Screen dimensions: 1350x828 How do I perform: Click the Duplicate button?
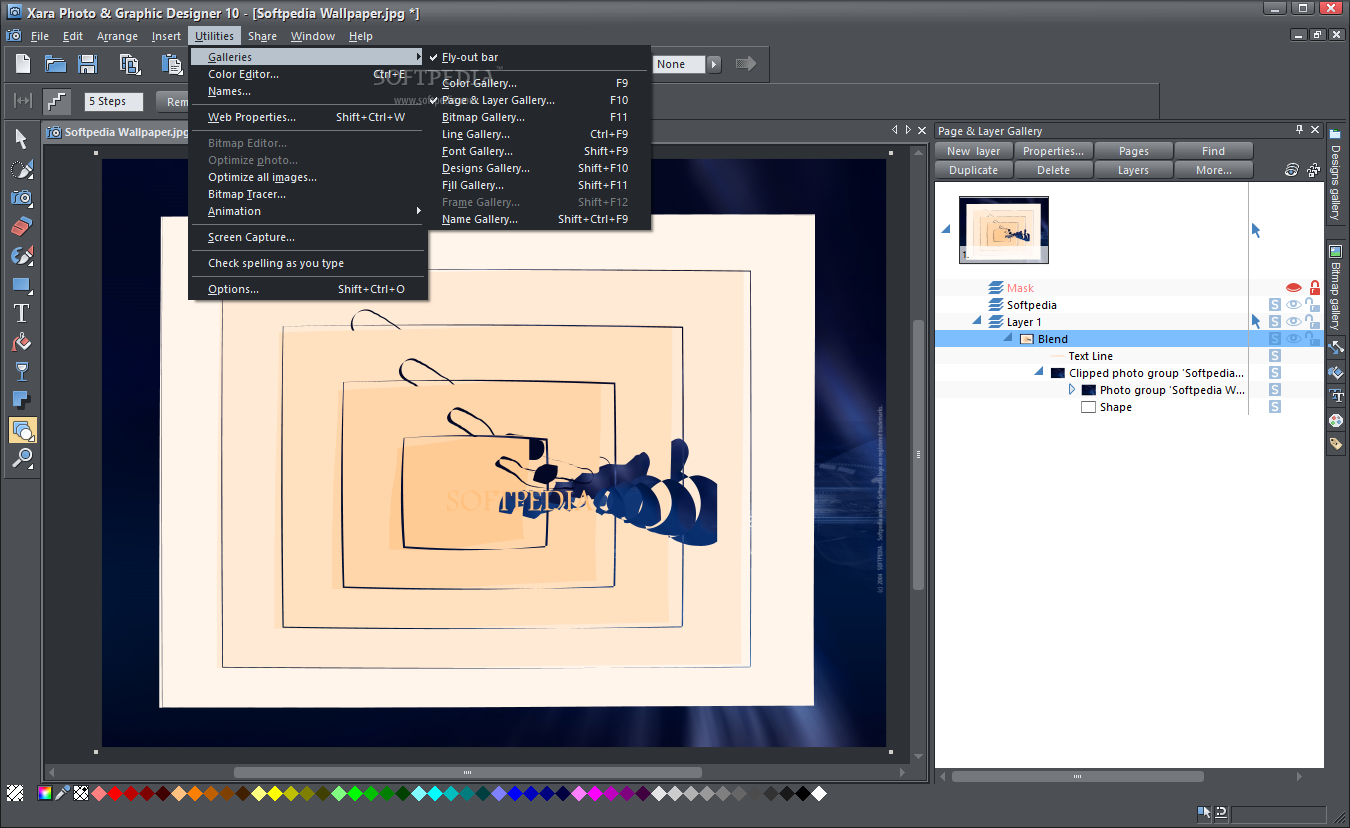pyautogui.click(x=974, y=170)
